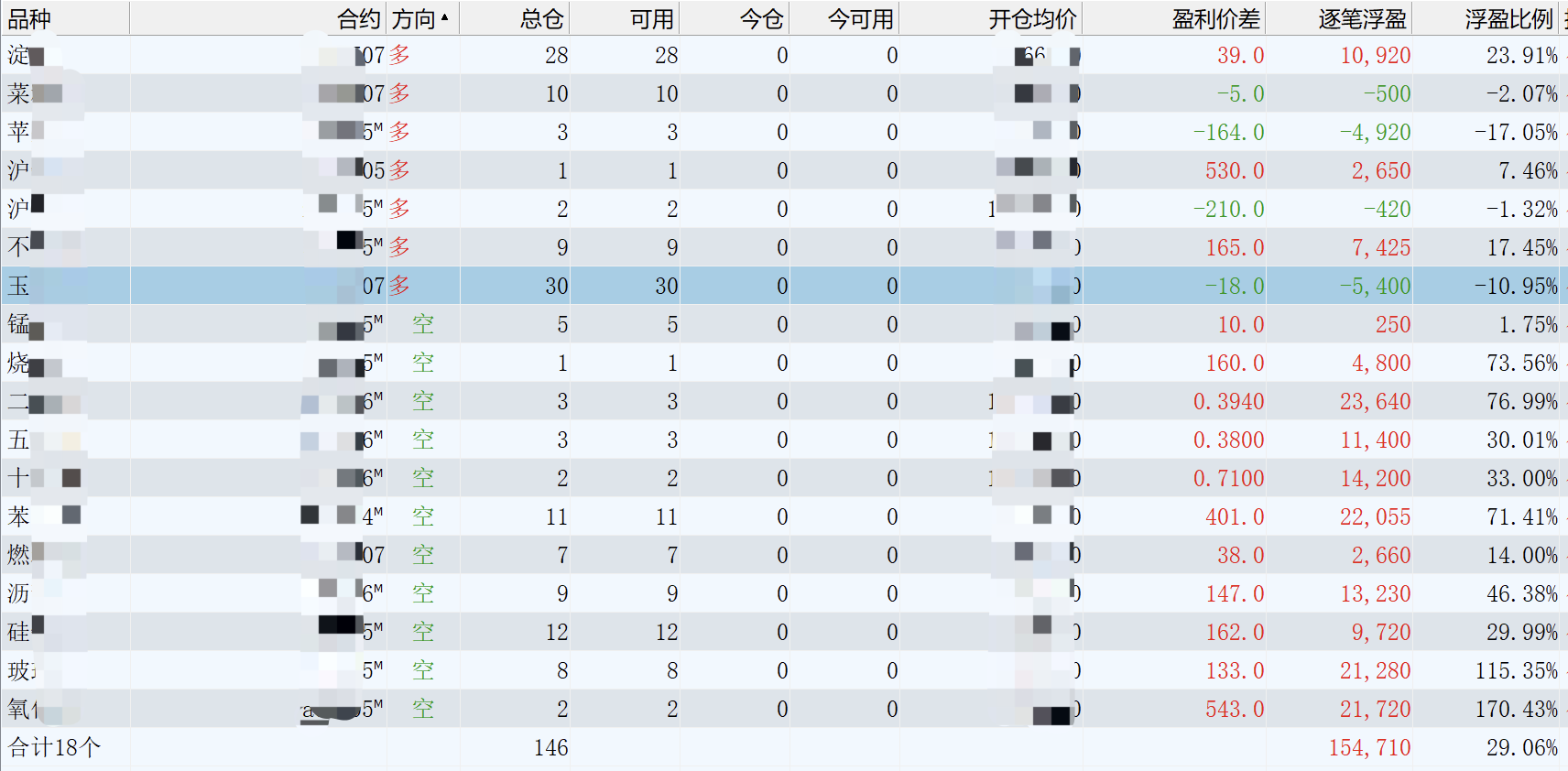This screenshot has height=771, width=1568.
Task: Click the sort arrow in 方向 column header
Action: (444, 17)
